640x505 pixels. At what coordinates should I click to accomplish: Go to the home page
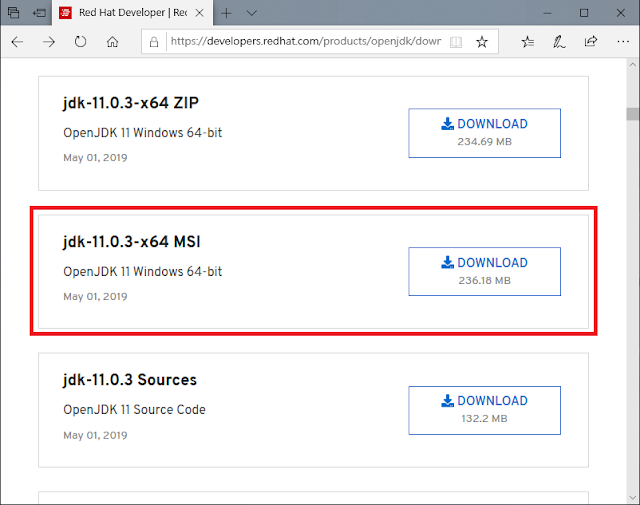112,42
